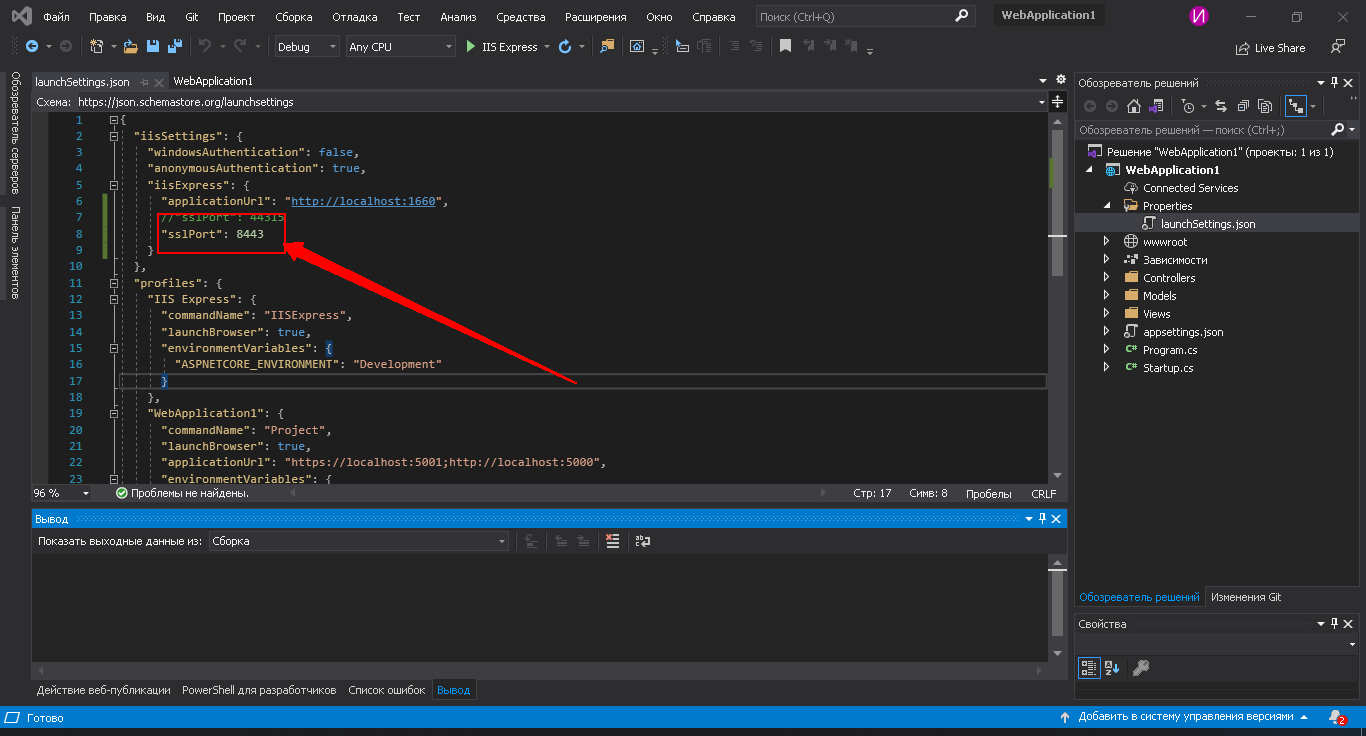Click the Open File folder icon
Image resolution: width=1366 pixels, height=736 pixels.
(x=131, y=46)
